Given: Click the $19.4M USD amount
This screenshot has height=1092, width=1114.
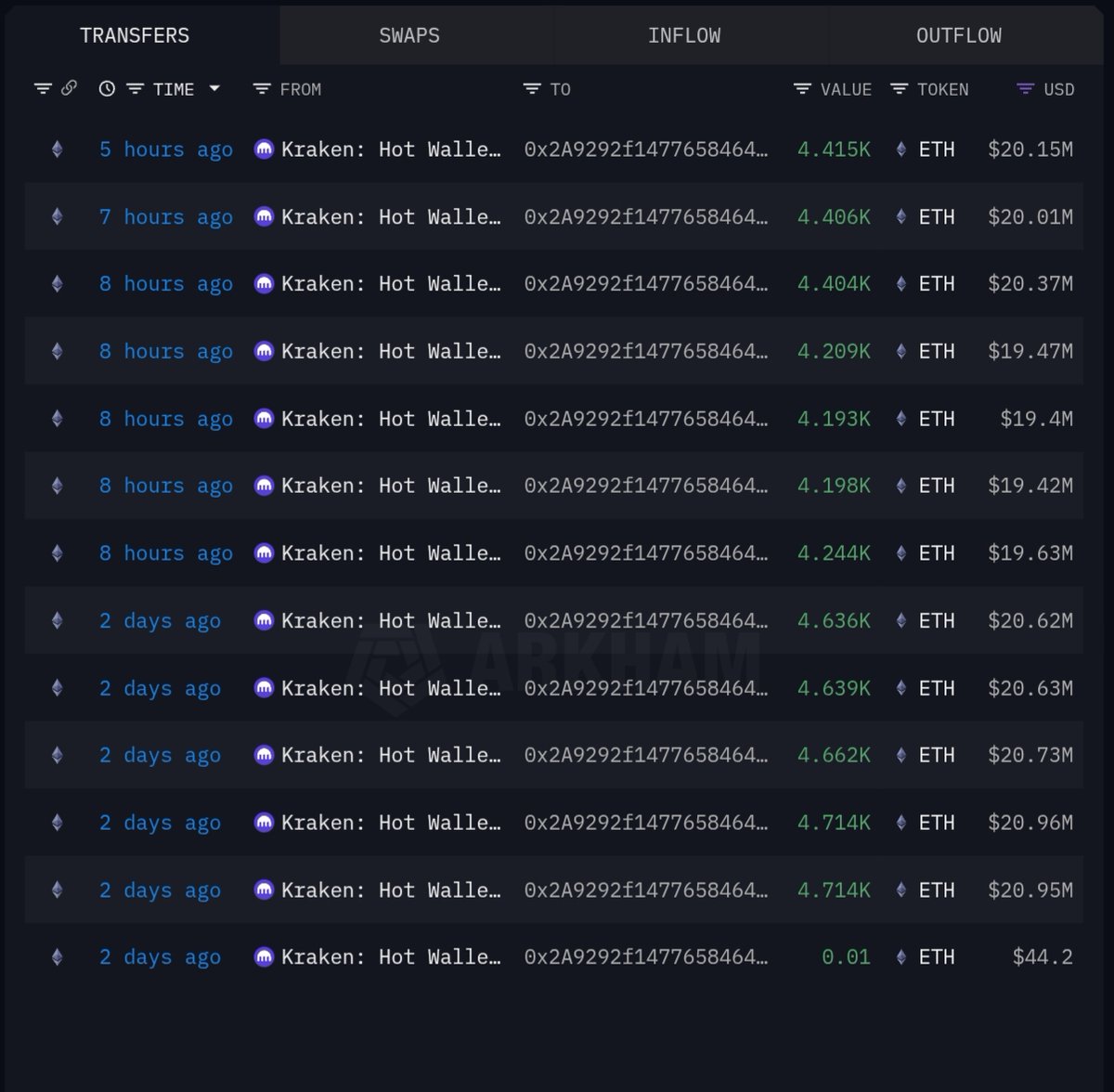Looking at the screenshot, I should [1036, 419].
